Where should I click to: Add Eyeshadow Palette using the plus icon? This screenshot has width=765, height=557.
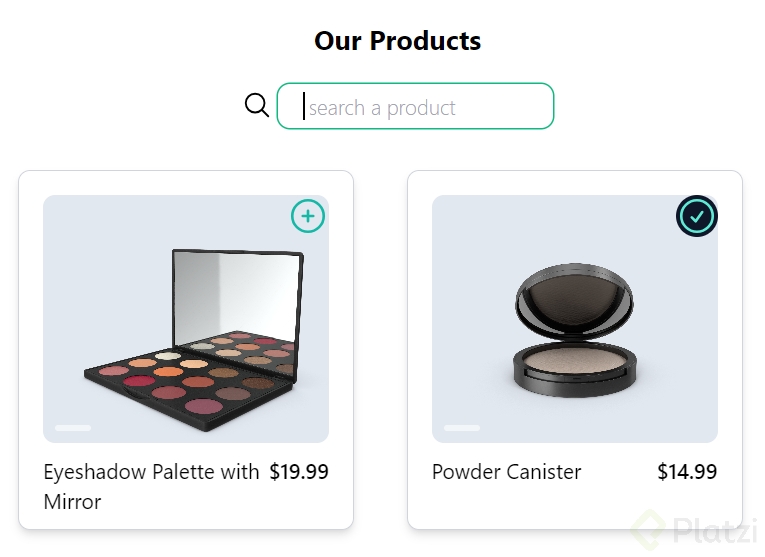tap(308, 216)
